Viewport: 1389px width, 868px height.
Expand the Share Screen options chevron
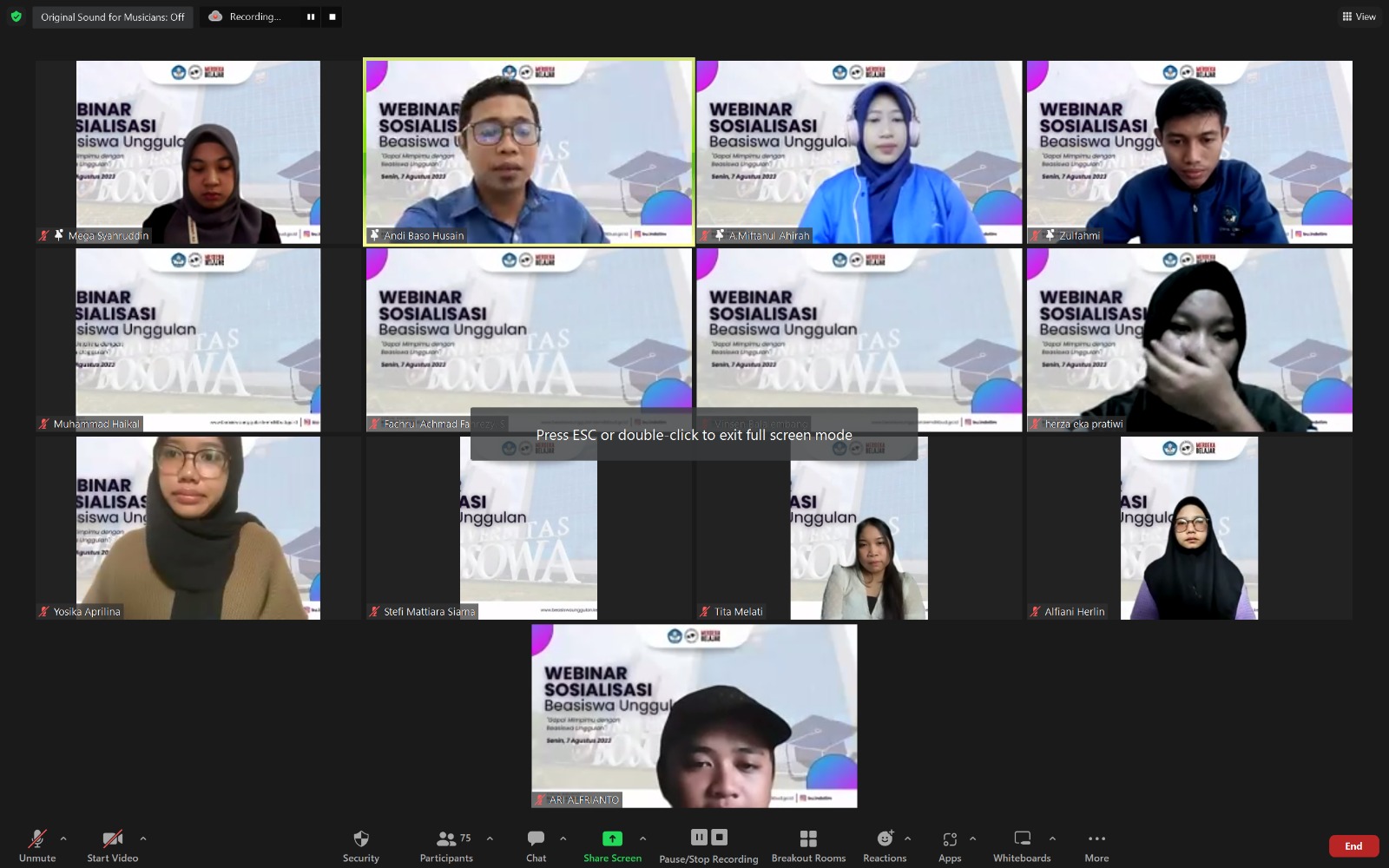tap(643, 840)
